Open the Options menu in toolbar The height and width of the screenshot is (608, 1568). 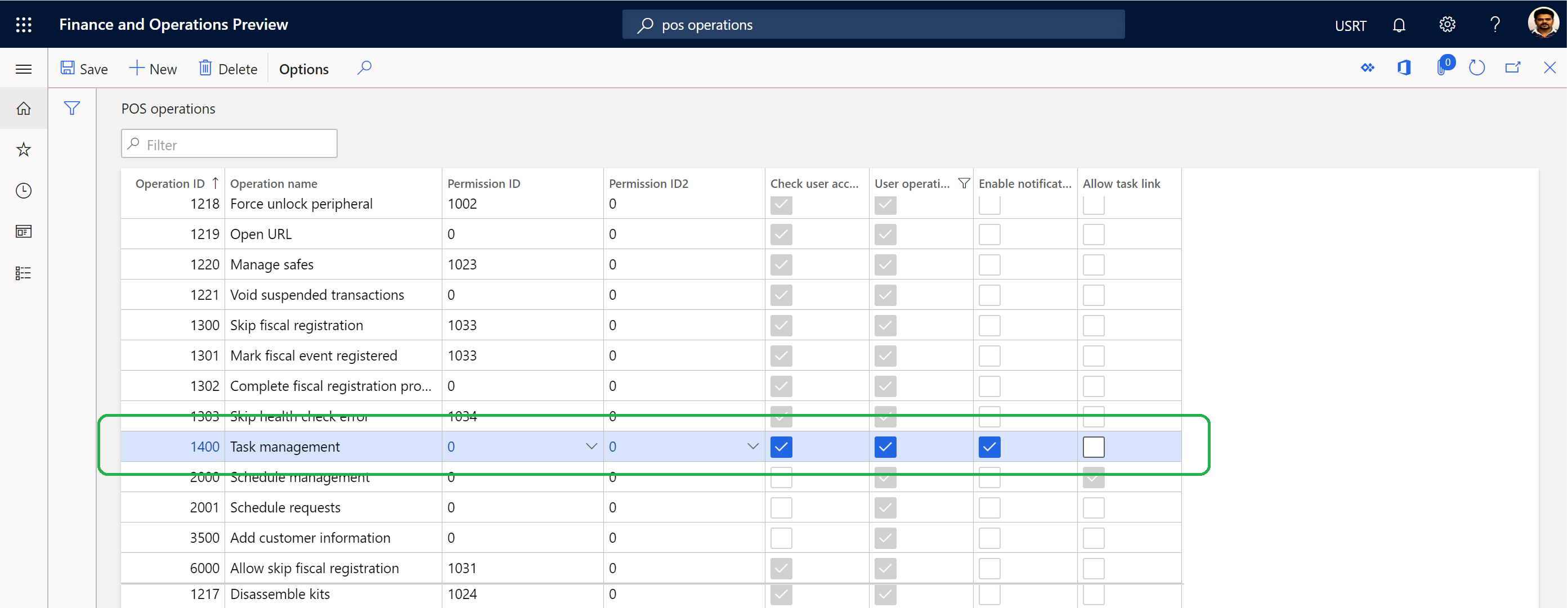(x=303, y=68)
